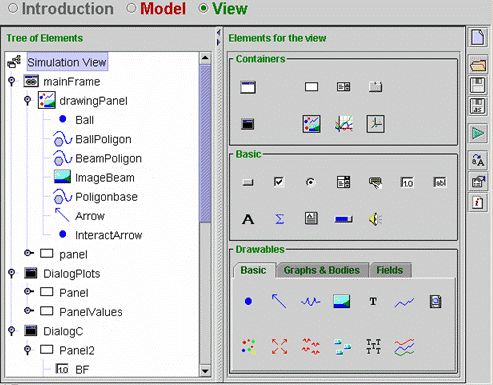
Task: Select the Simulation View root node
Action: (67, 62)
